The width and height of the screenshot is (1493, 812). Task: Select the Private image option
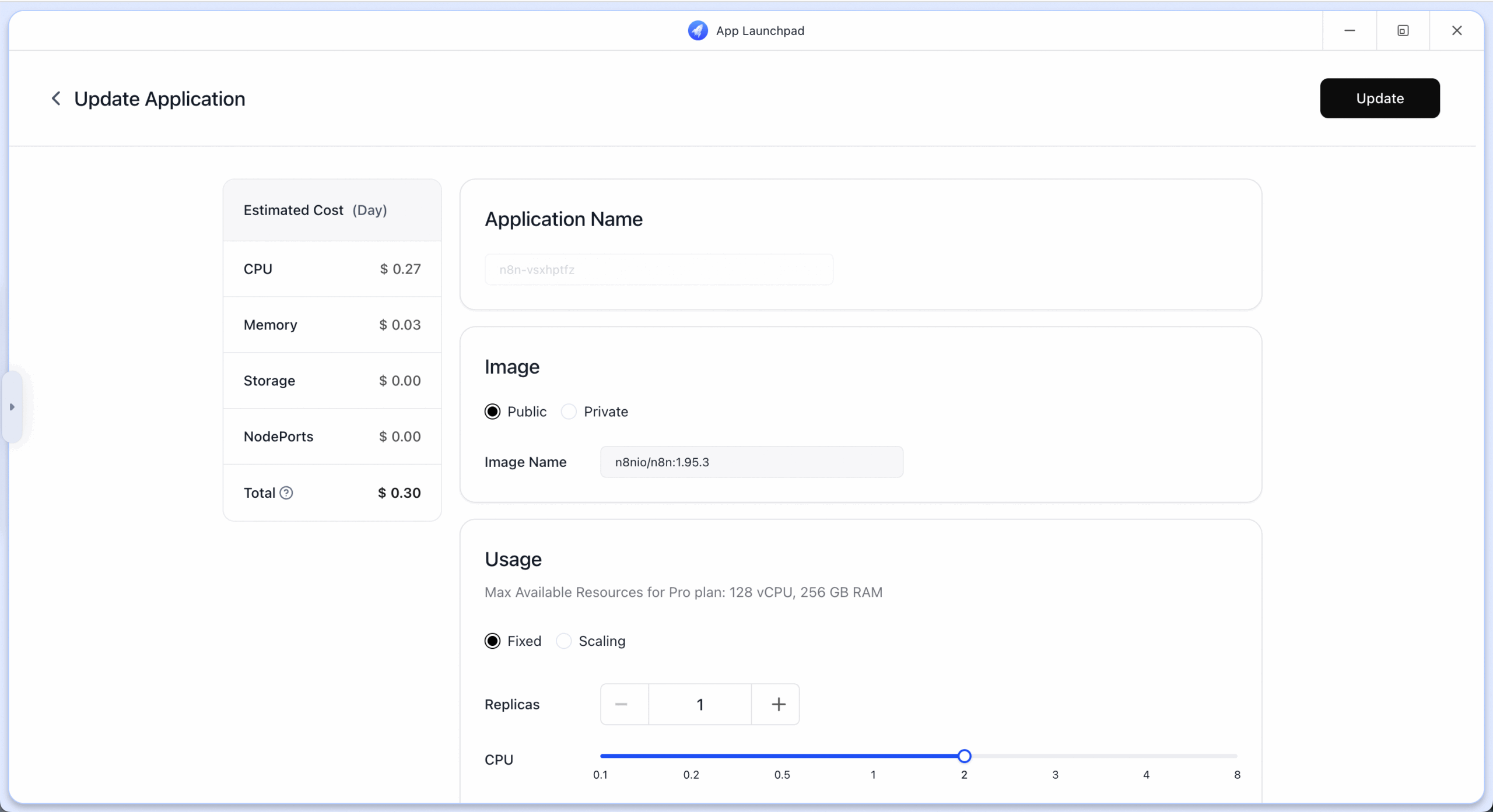(569, 412)
